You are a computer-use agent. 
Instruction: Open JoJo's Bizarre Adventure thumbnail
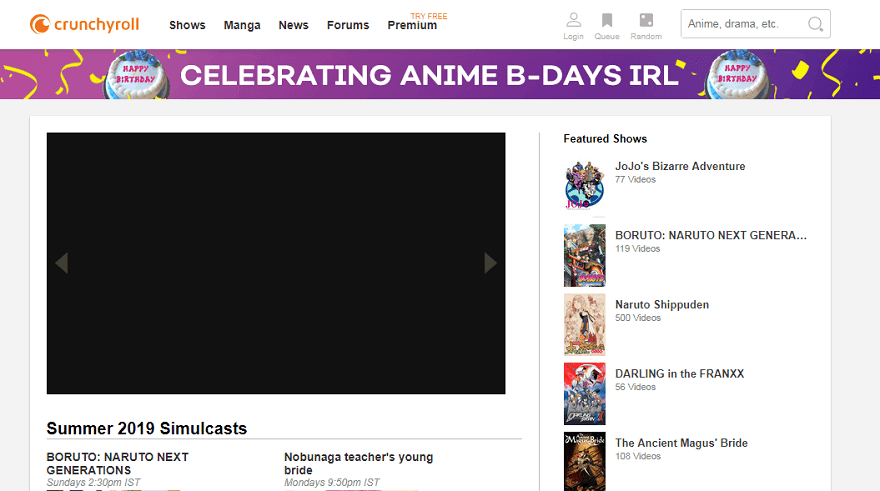[584, 186]
